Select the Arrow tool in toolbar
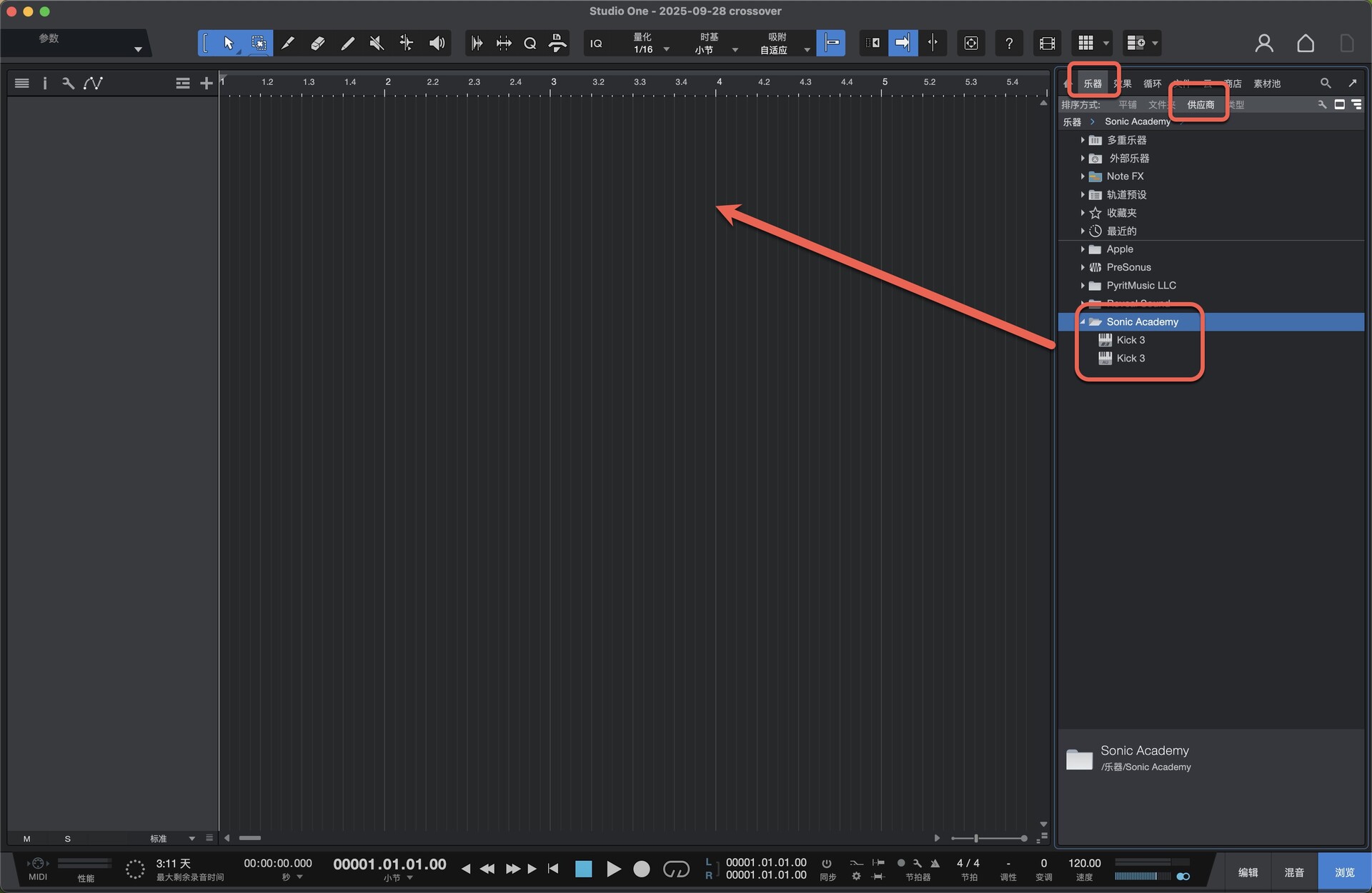Screen dimensions: 1372x893 point(229,44)
